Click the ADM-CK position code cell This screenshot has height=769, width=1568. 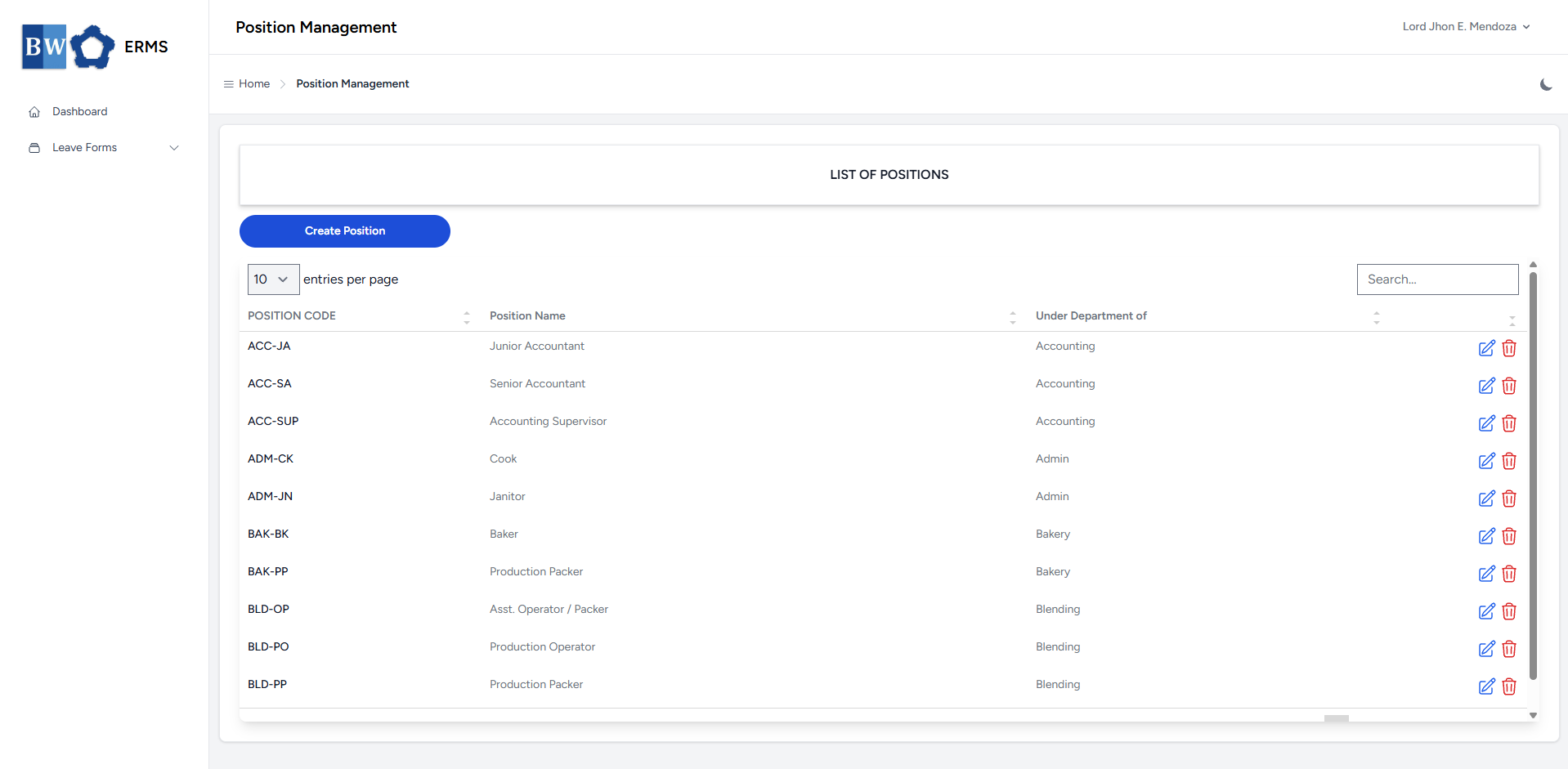pyautogui.click(x=271, y=459)
